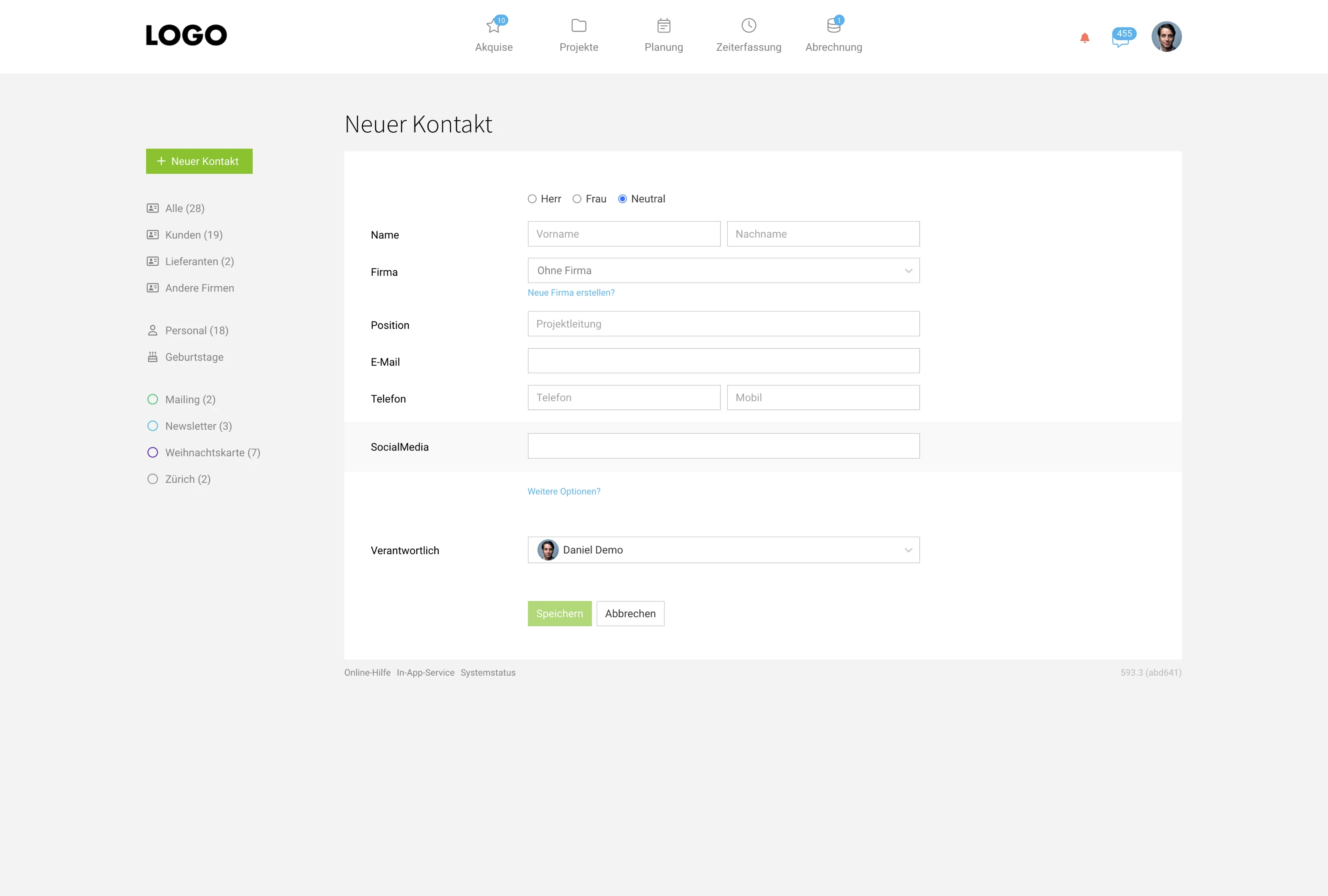Viewport: 1328px width, 896px height.
Task: Click the Neue Firma erstellen link
Action: [x=571, y=292]
